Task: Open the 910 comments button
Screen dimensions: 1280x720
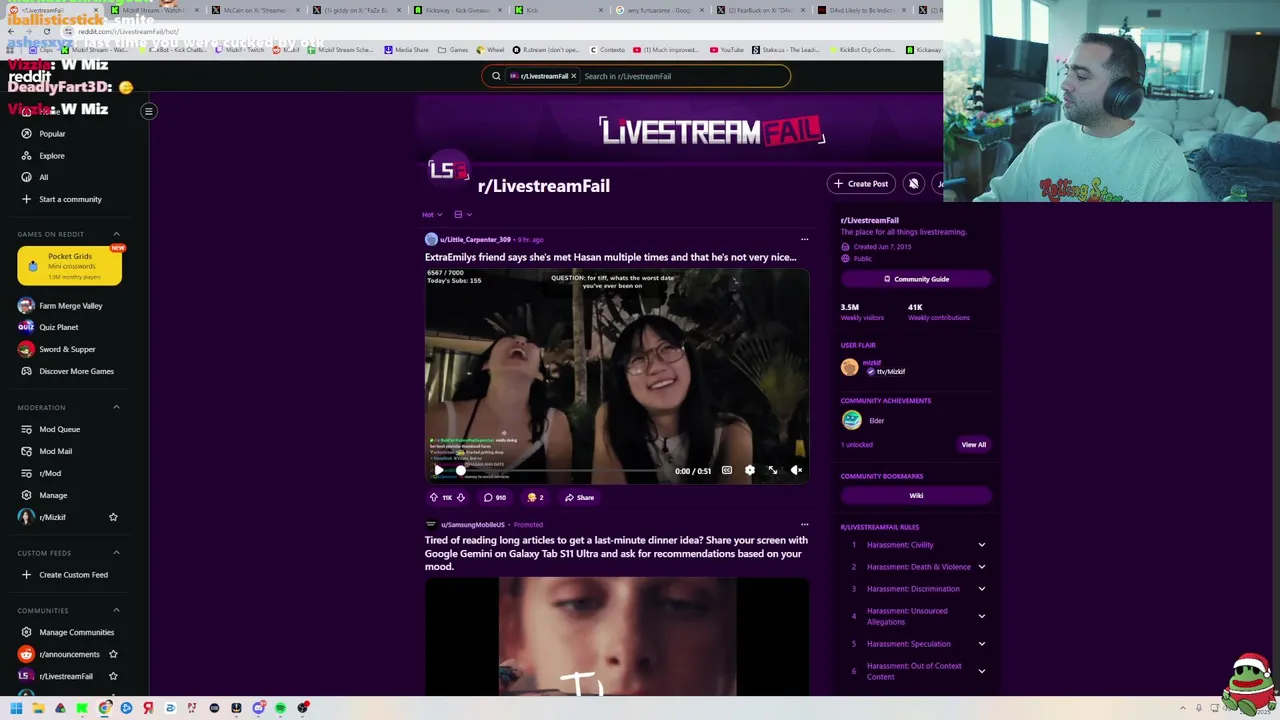Action: (x=495, y=497)
